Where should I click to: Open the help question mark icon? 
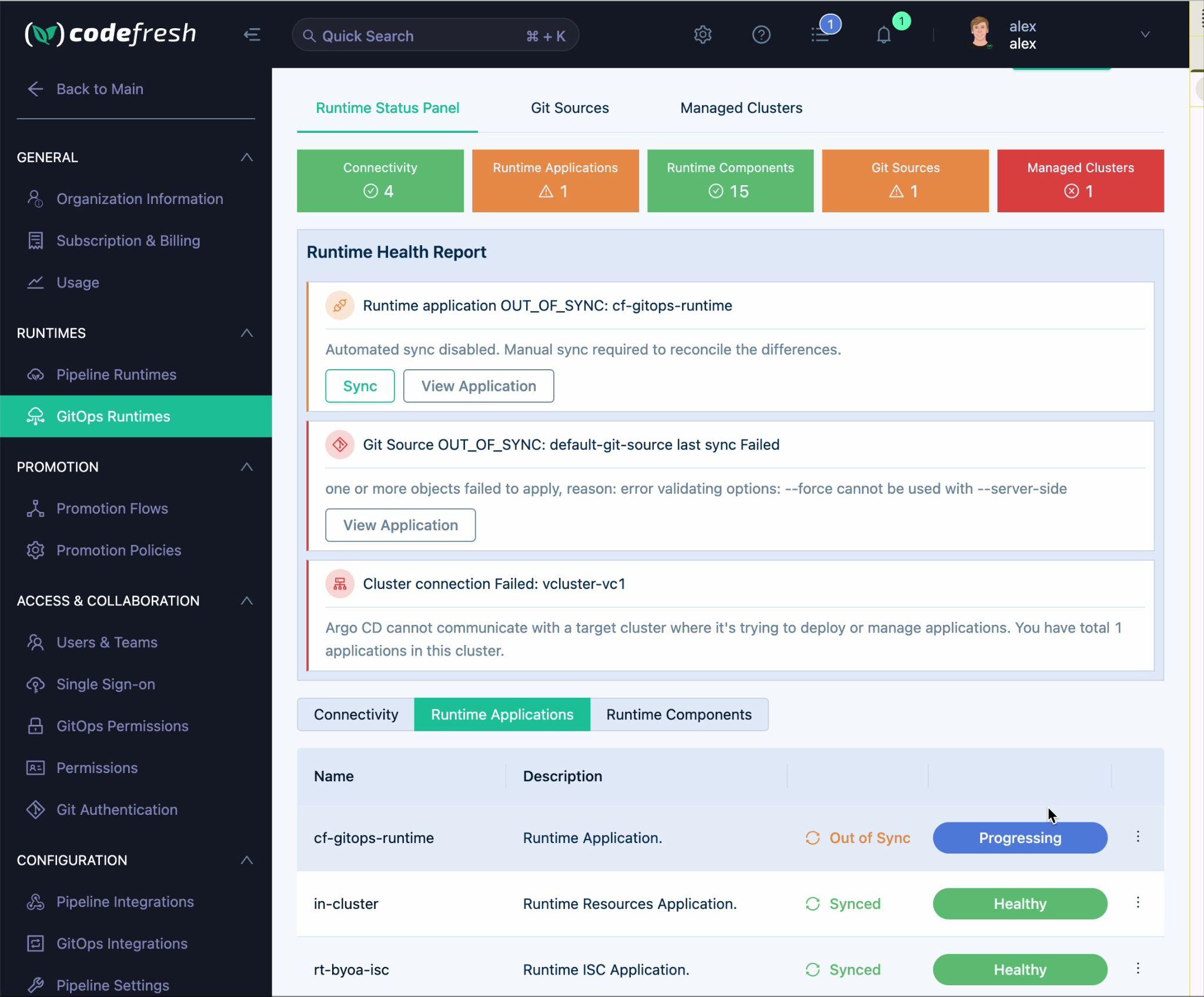[x=761, y=35]
